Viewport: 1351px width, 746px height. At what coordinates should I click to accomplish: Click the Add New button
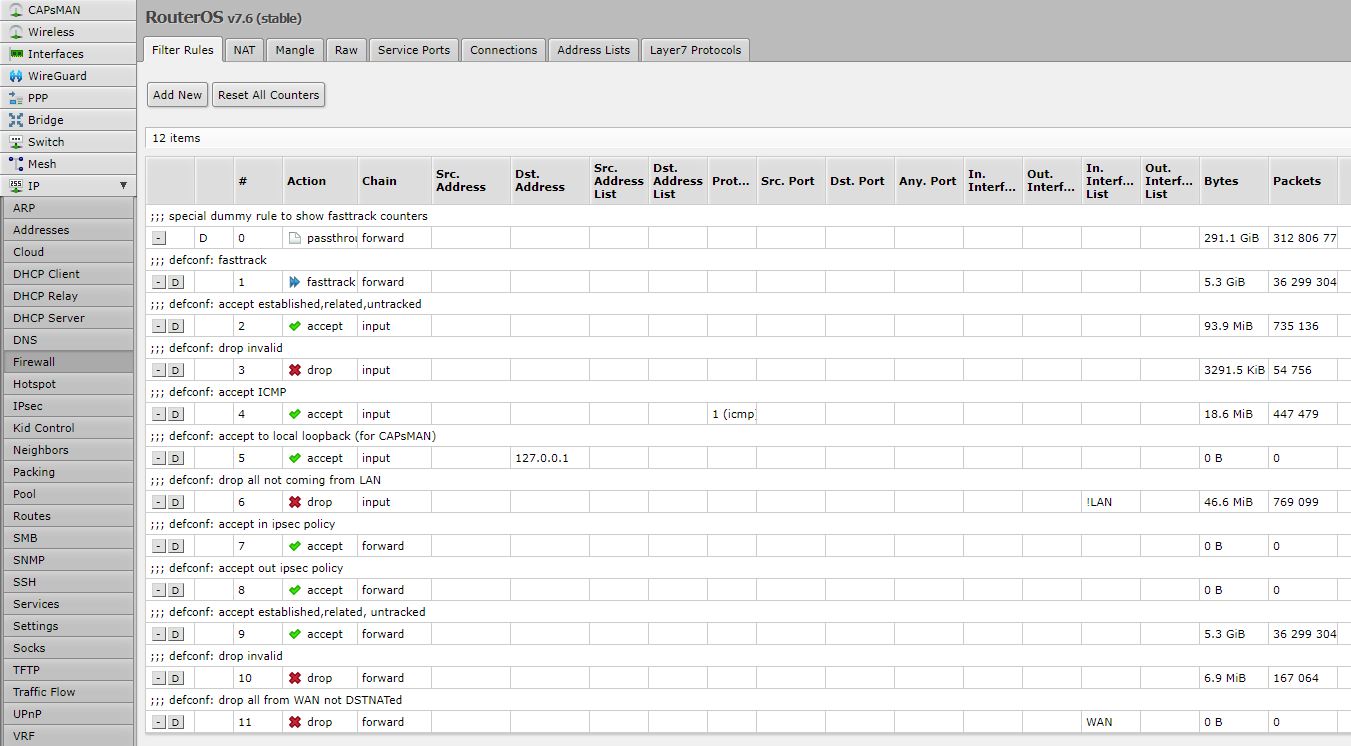tap(177, 95)
